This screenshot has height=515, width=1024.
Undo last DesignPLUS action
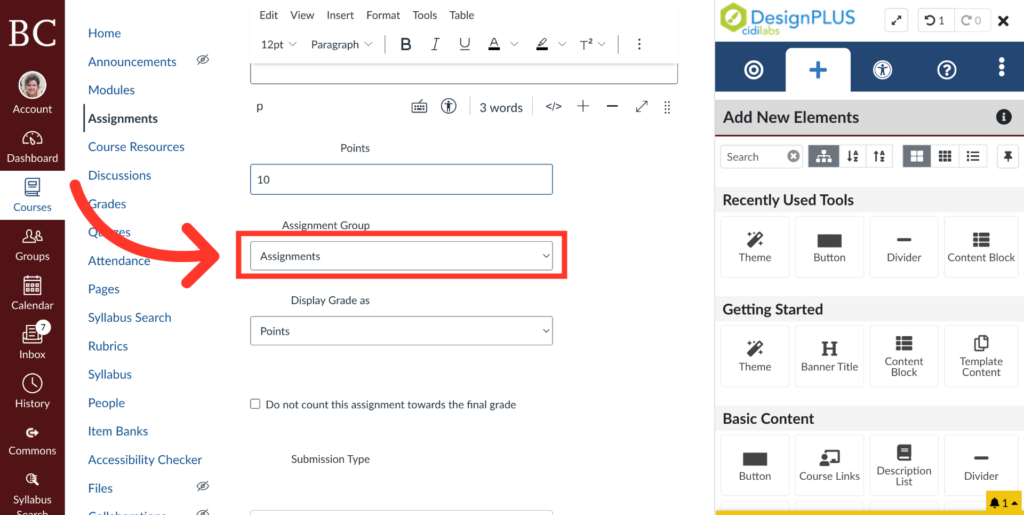pyautogui.click(x=935, y=20)
